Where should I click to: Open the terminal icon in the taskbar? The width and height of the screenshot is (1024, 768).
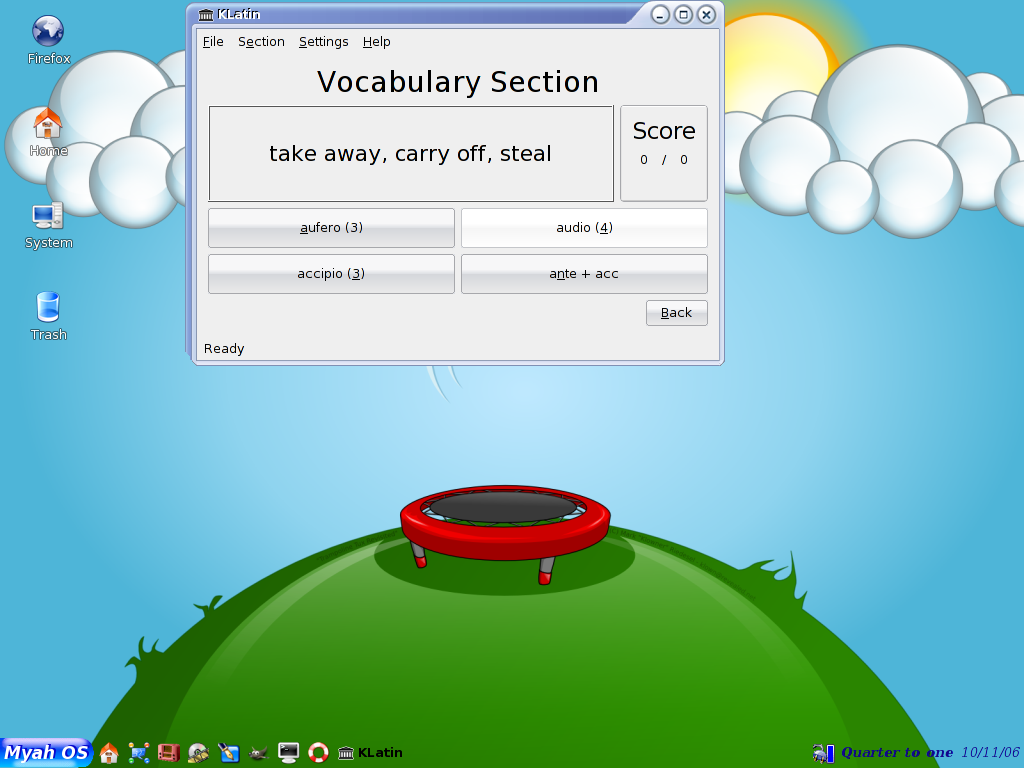tap(288, 753)
